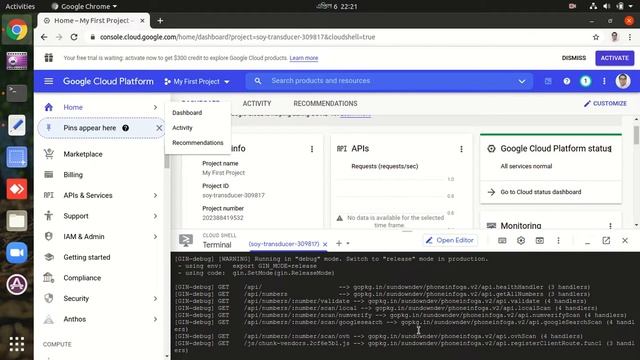Follow the Learn more link
This screenshot has height=360, width=640.
click(x=304, y=58)
